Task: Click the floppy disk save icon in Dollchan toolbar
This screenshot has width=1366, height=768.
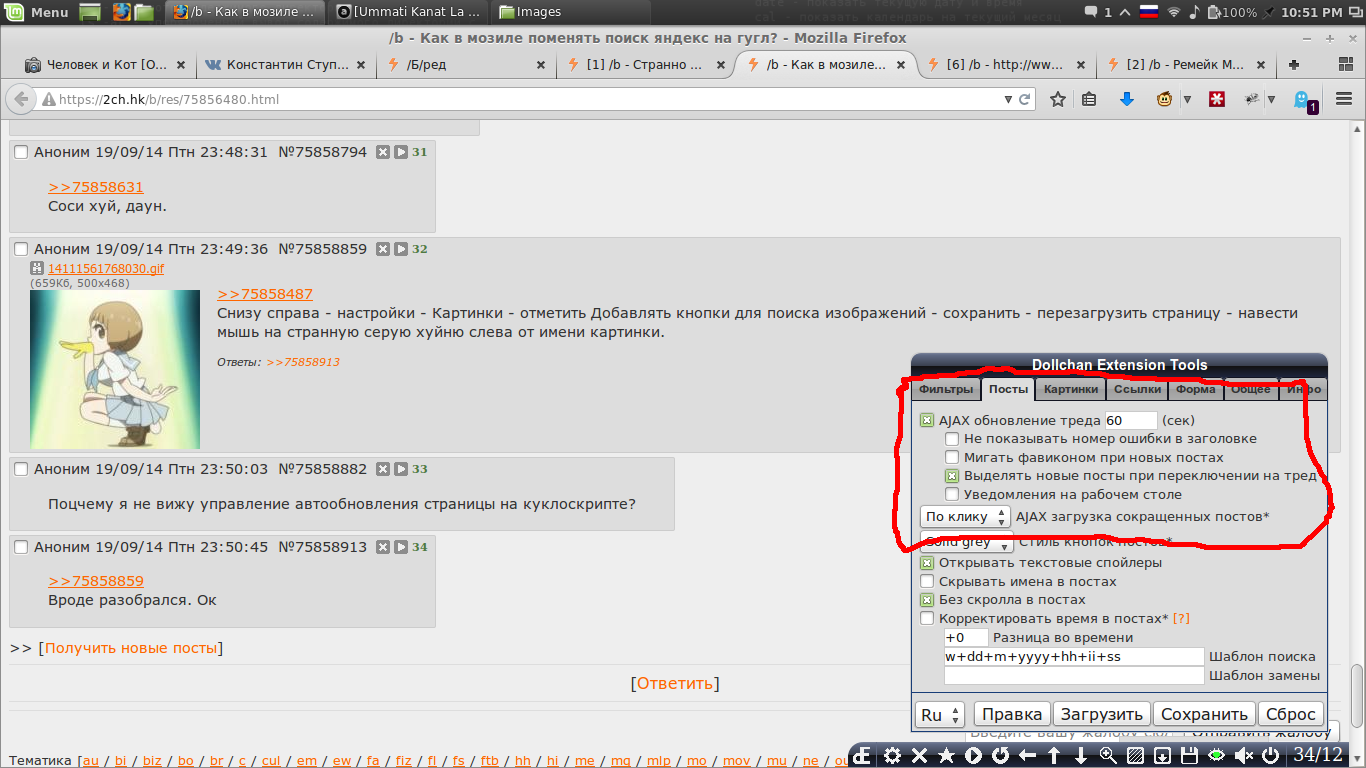Action: tap(1189, 755)
